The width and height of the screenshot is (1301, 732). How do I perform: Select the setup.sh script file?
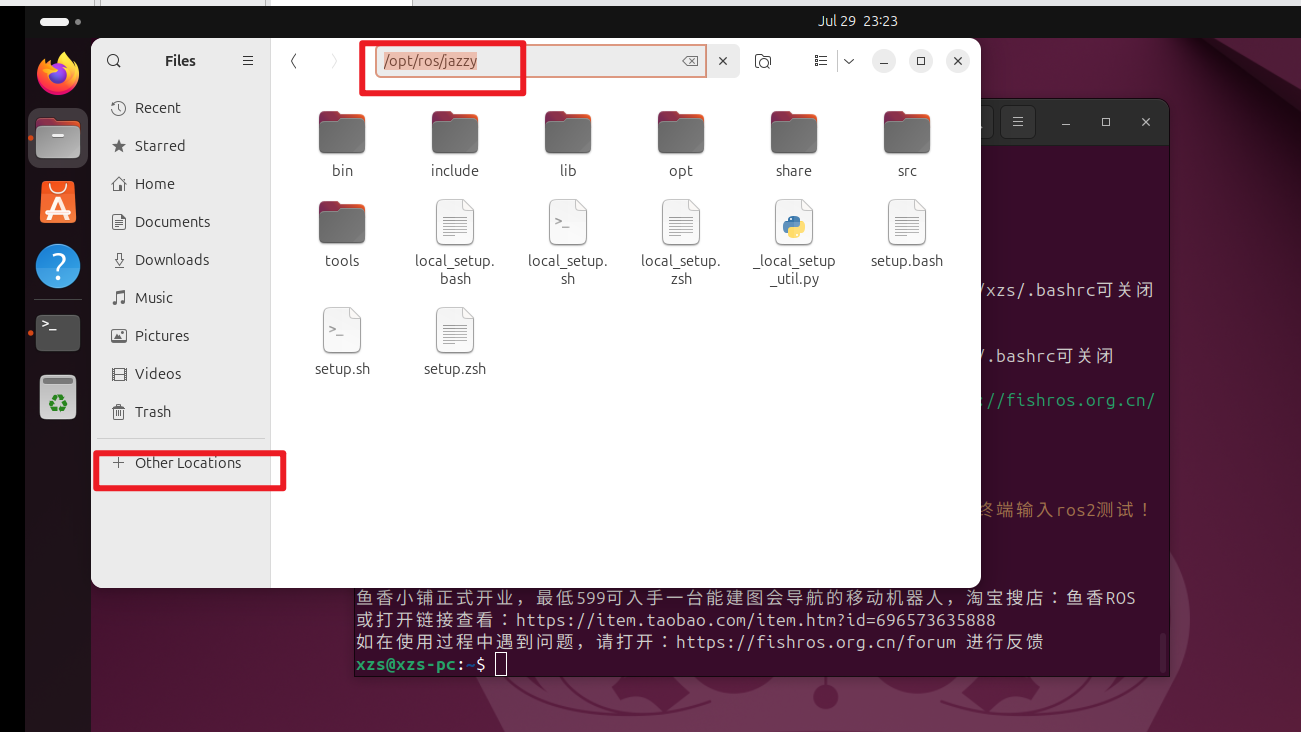[x=342, y=341]
